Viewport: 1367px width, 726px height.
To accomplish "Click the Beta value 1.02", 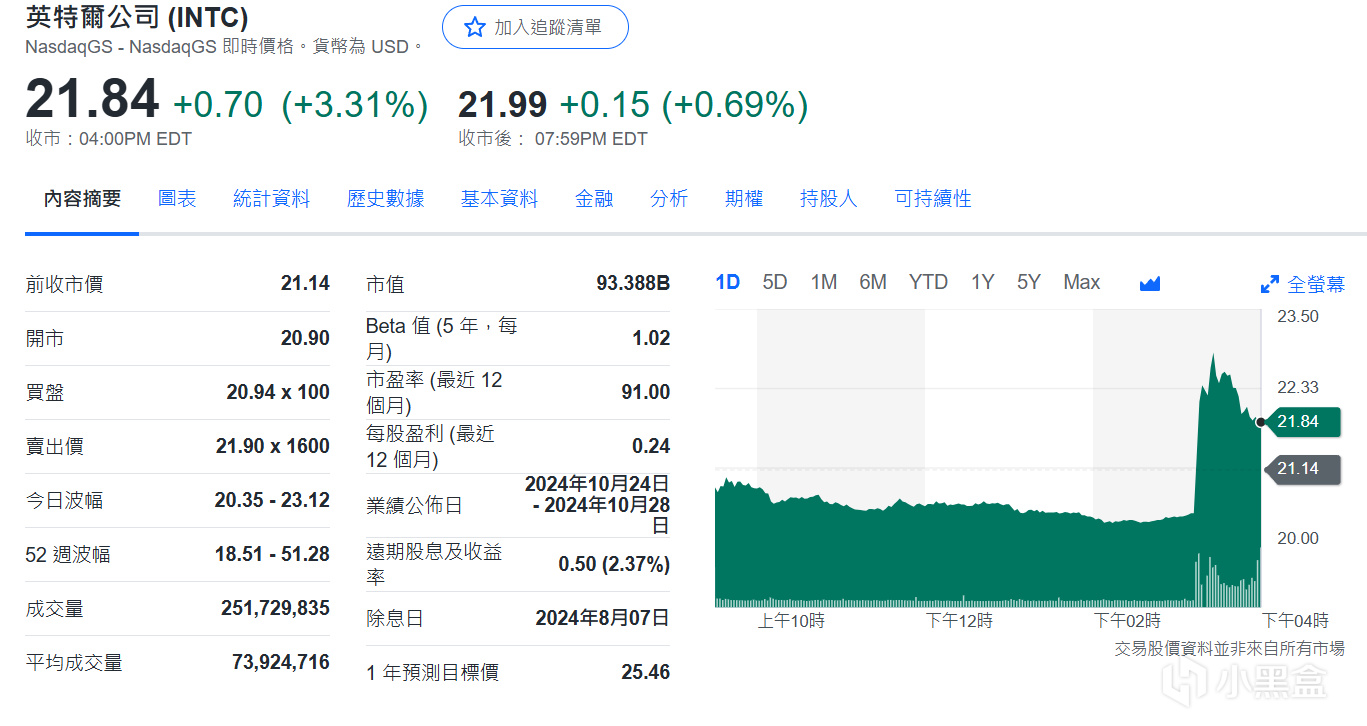I will pyautogui.click(x=651, y=338).
